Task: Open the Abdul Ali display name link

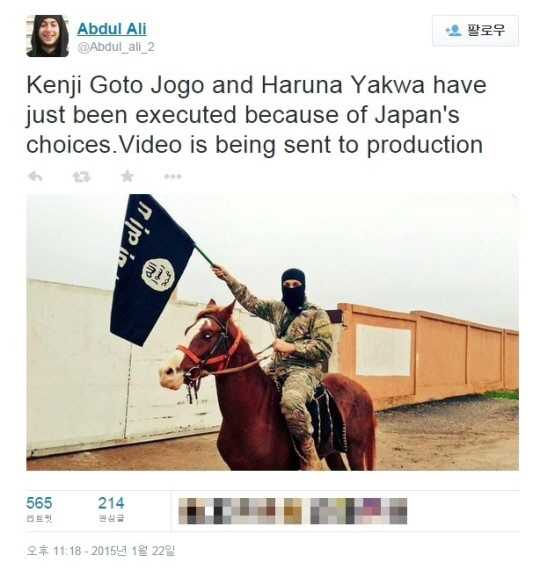Action: [x=112, y=28]
